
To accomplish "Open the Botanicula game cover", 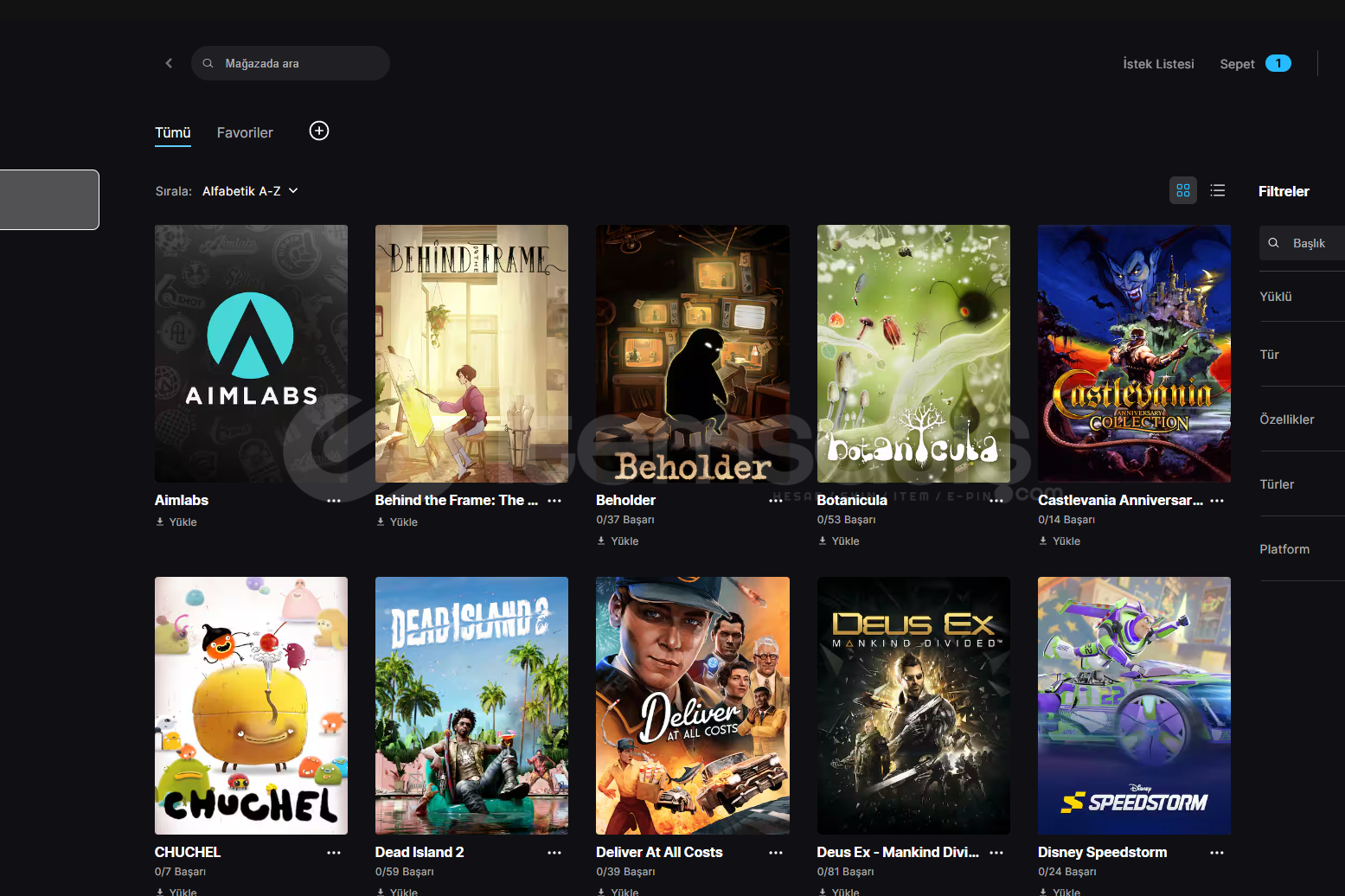I will pyautogui.click(x=913, y=354).
